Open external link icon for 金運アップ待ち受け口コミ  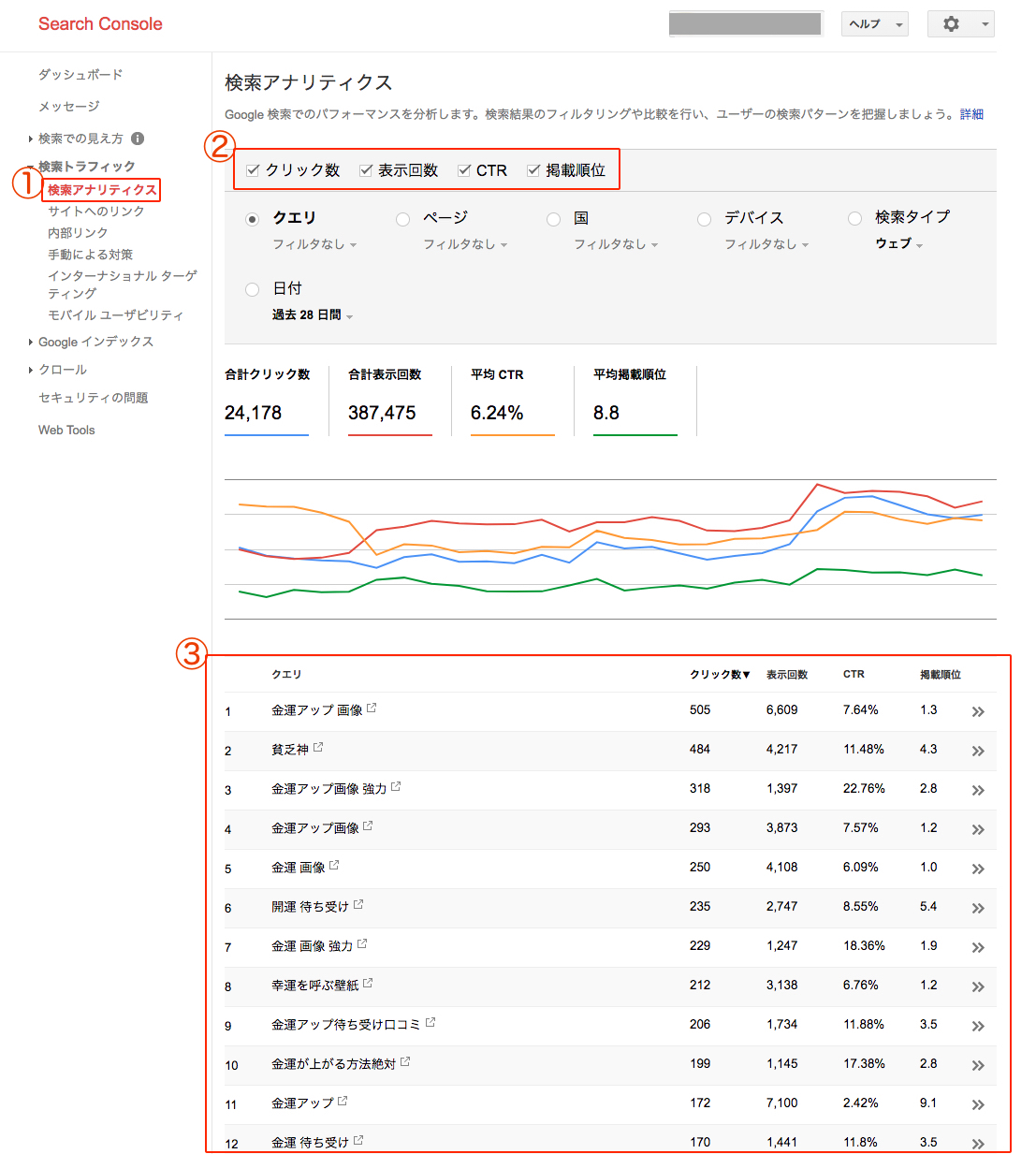(x=430, y=1023)
